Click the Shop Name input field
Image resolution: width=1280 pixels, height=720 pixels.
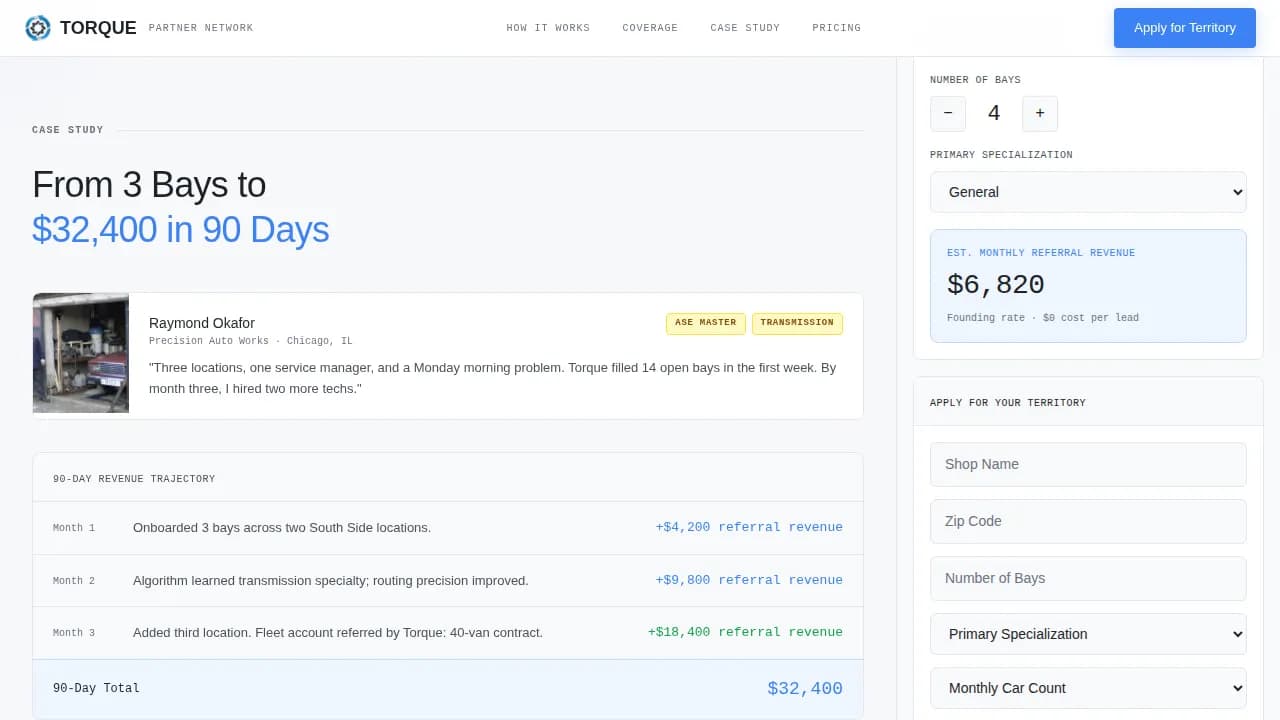click(x=1088, y=464)
